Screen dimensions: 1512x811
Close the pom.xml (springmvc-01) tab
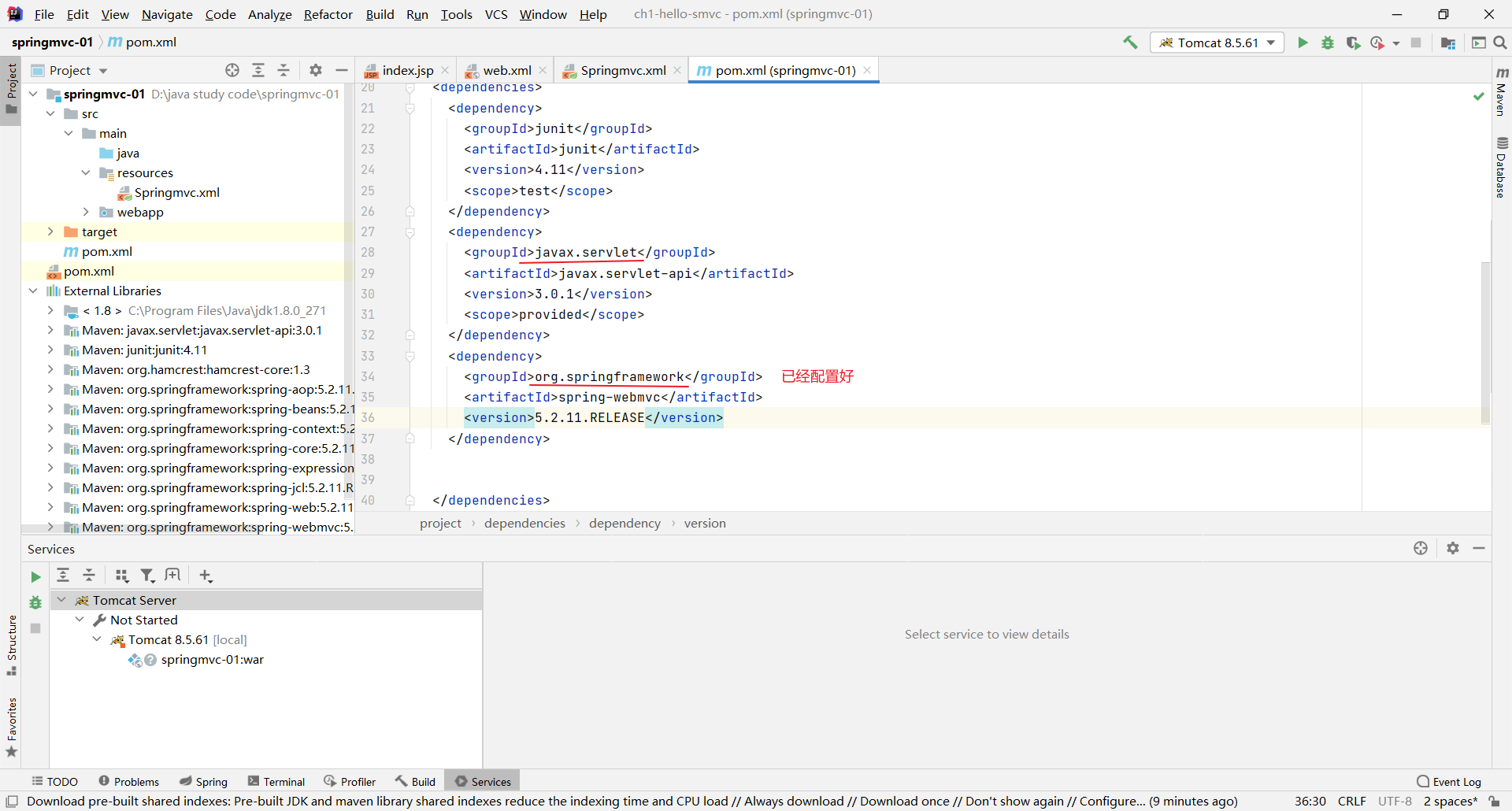click(867, 70)
